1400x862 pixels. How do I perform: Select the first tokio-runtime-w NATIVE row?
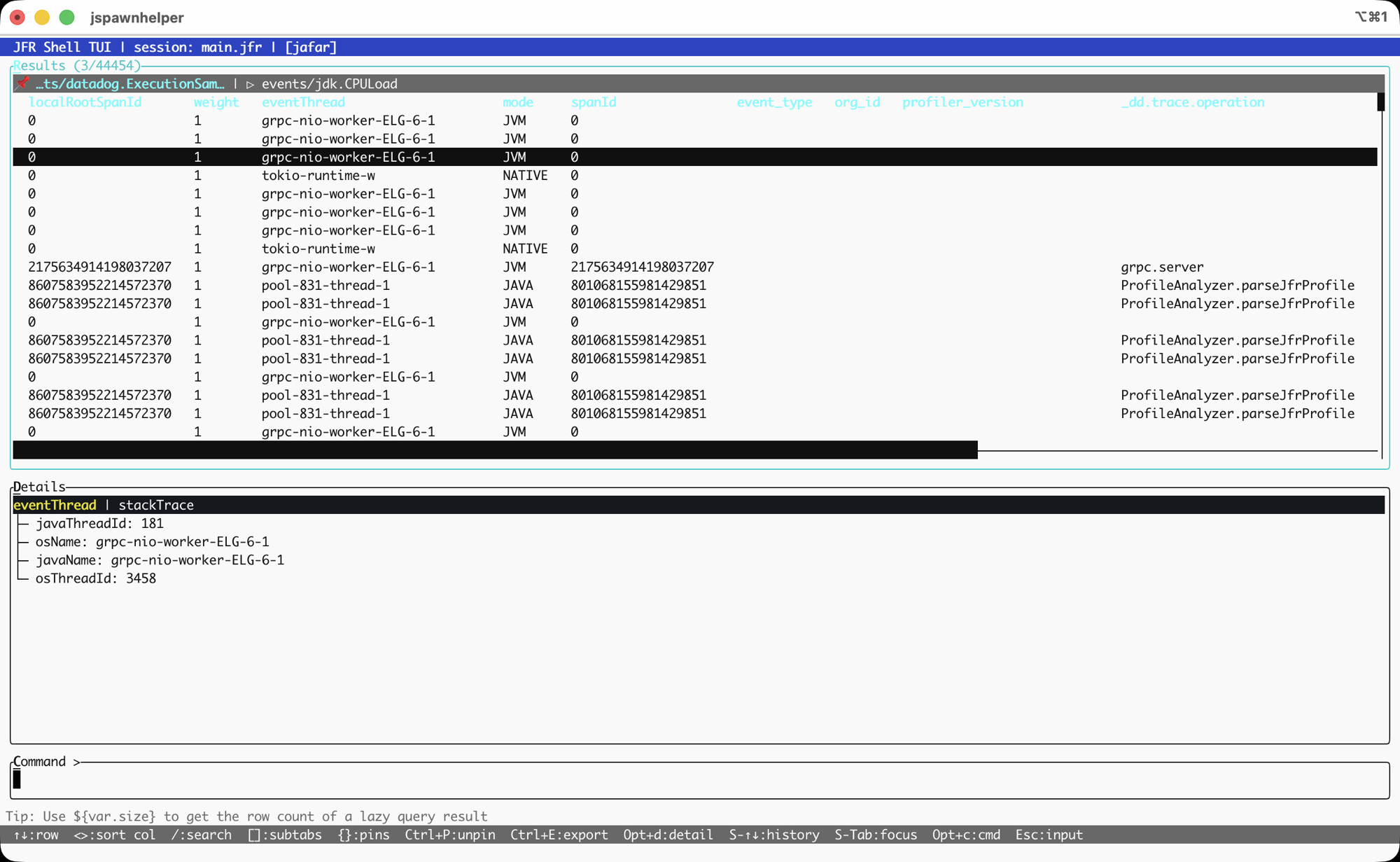(318, 176)
